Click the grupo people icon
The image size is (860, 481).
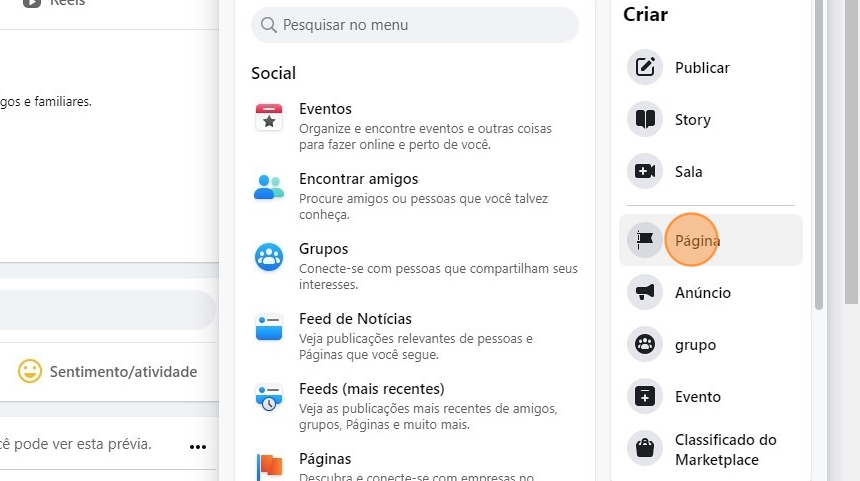[645, 345]
